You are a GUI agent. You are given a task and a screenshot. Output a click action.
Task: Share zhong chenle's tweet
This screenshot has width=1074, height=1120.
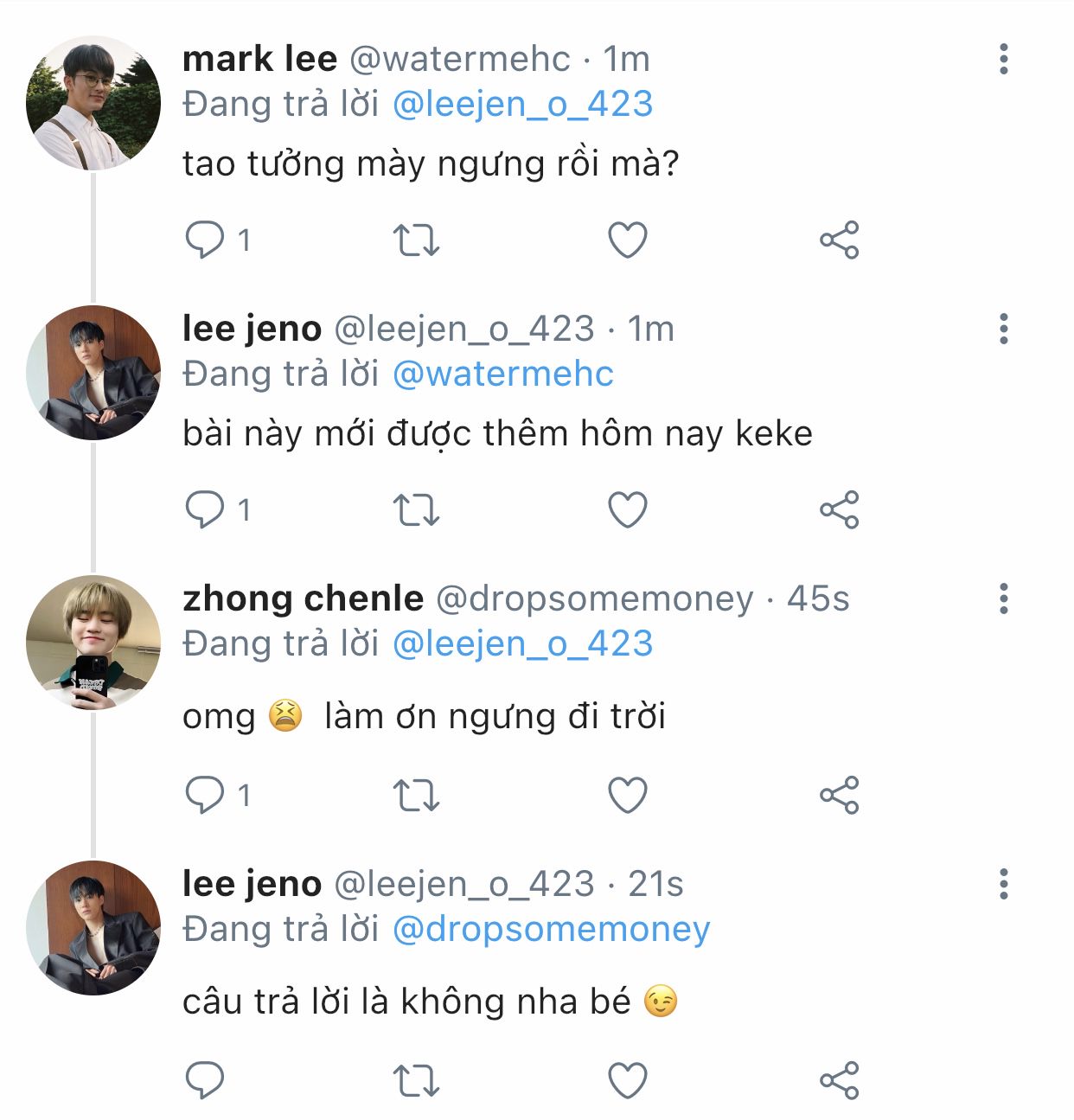[839, 795]
